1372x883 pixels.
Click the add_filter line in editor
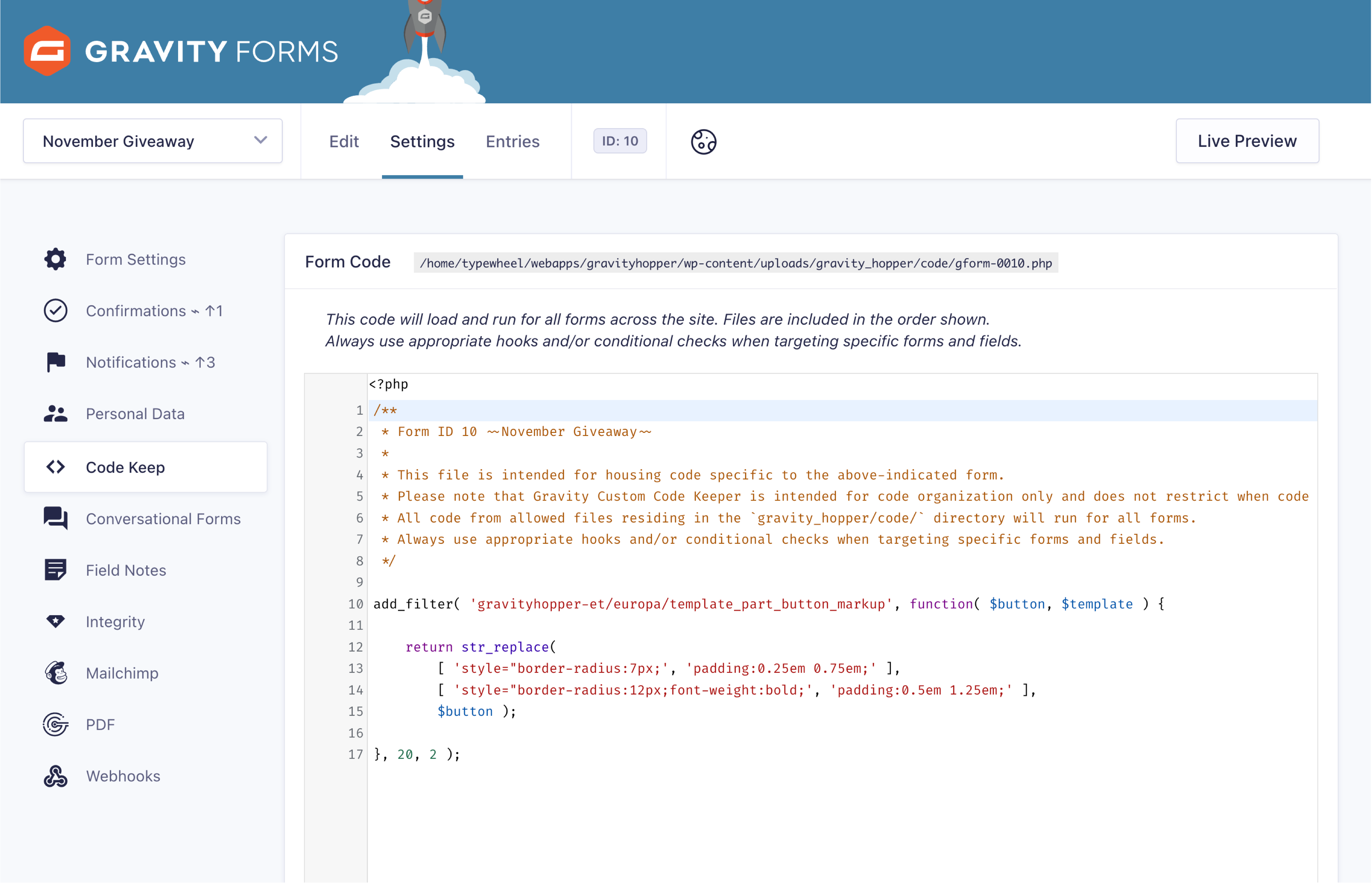768,604
